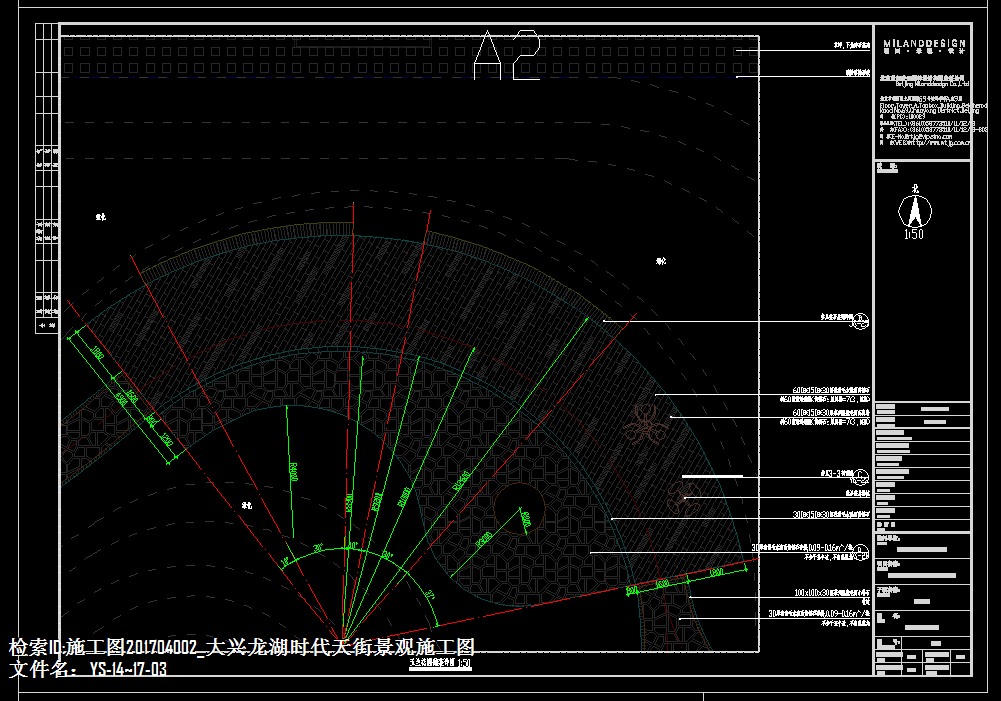Click the drawing title beneath the plan
This screenshot has width=1001, height=701.
[x=440, y=663]
